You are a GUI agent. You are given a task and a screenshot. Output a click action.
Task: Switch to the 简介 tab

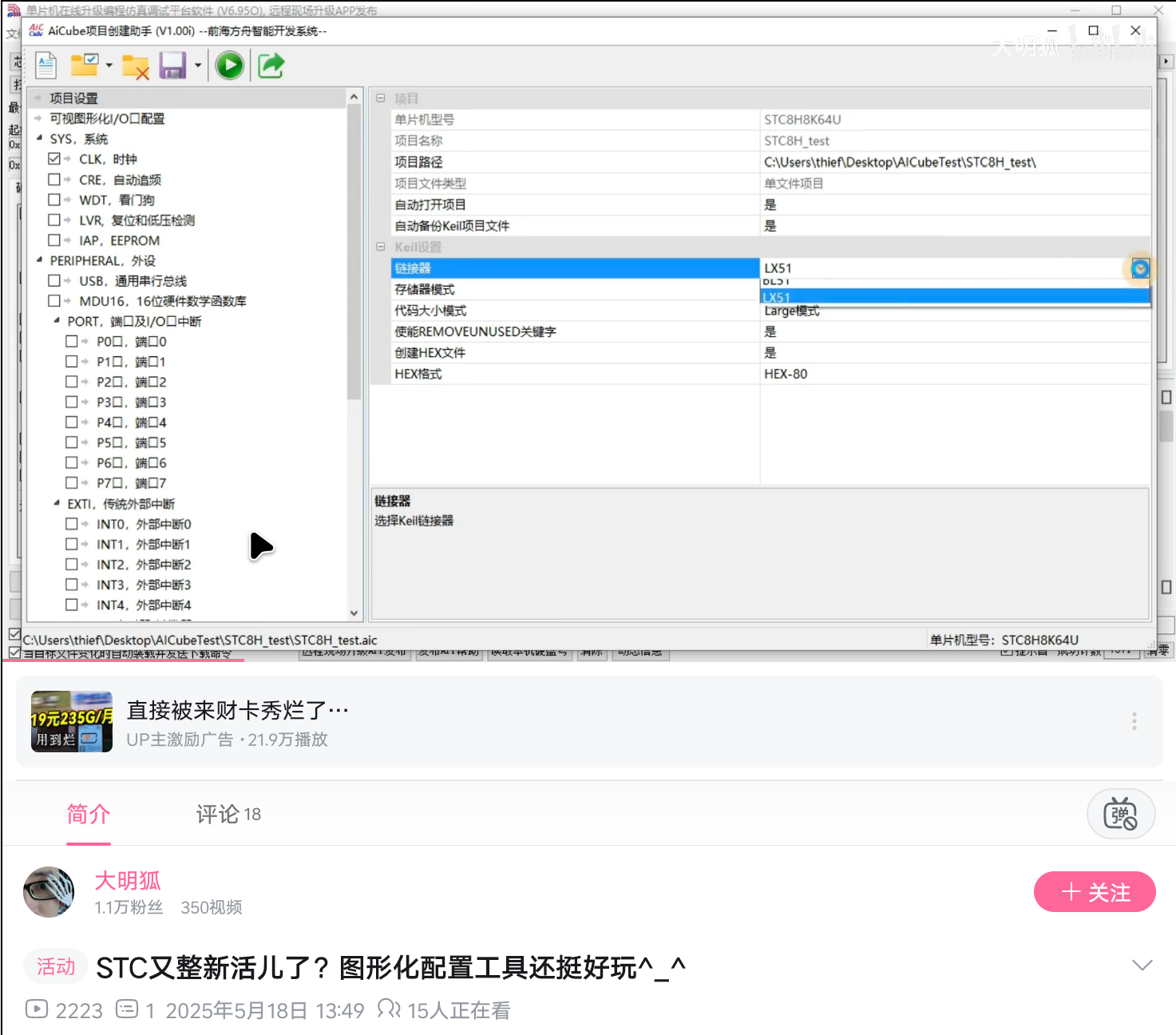[x=89, y=815]
